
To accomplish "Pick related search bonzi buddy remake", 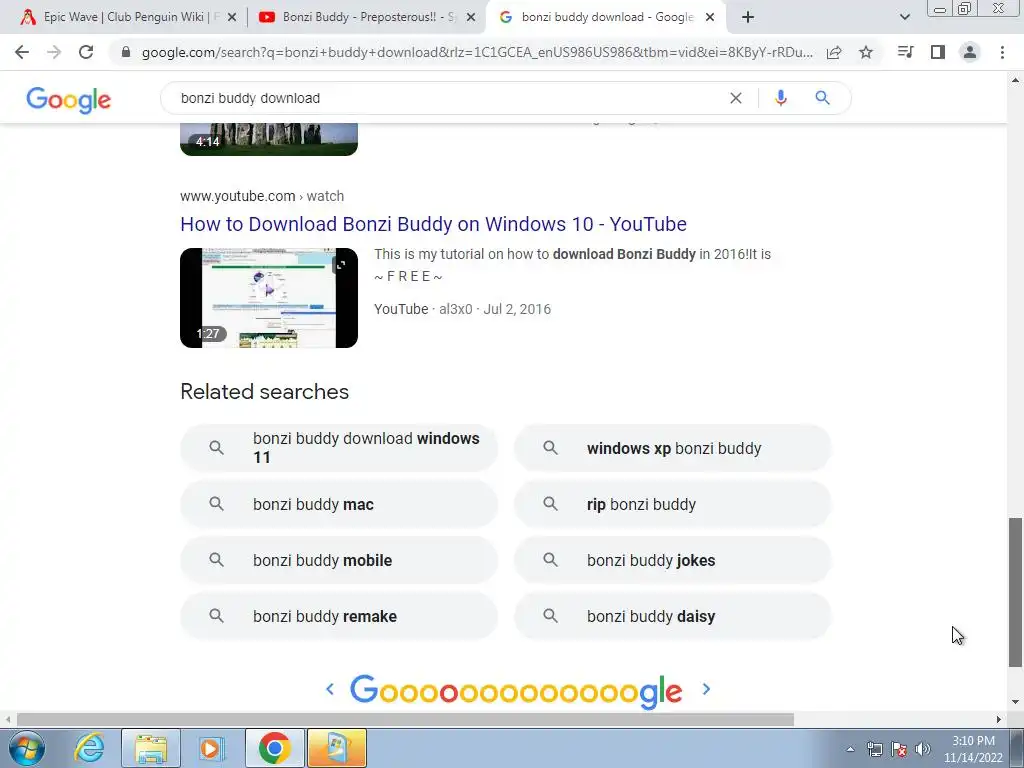I will (339, 616).
